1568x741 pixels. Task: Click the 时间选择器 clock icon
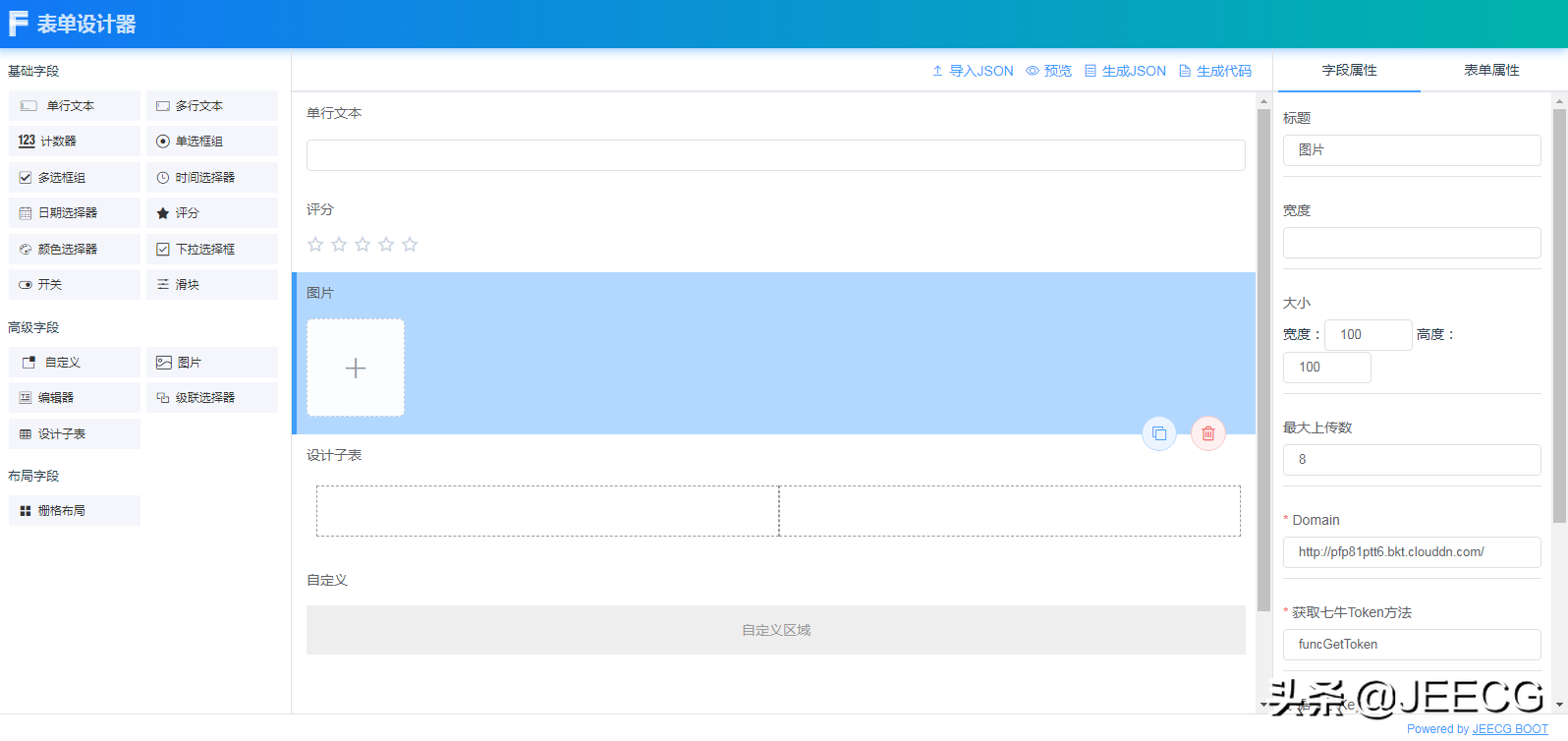coord(163,178)
